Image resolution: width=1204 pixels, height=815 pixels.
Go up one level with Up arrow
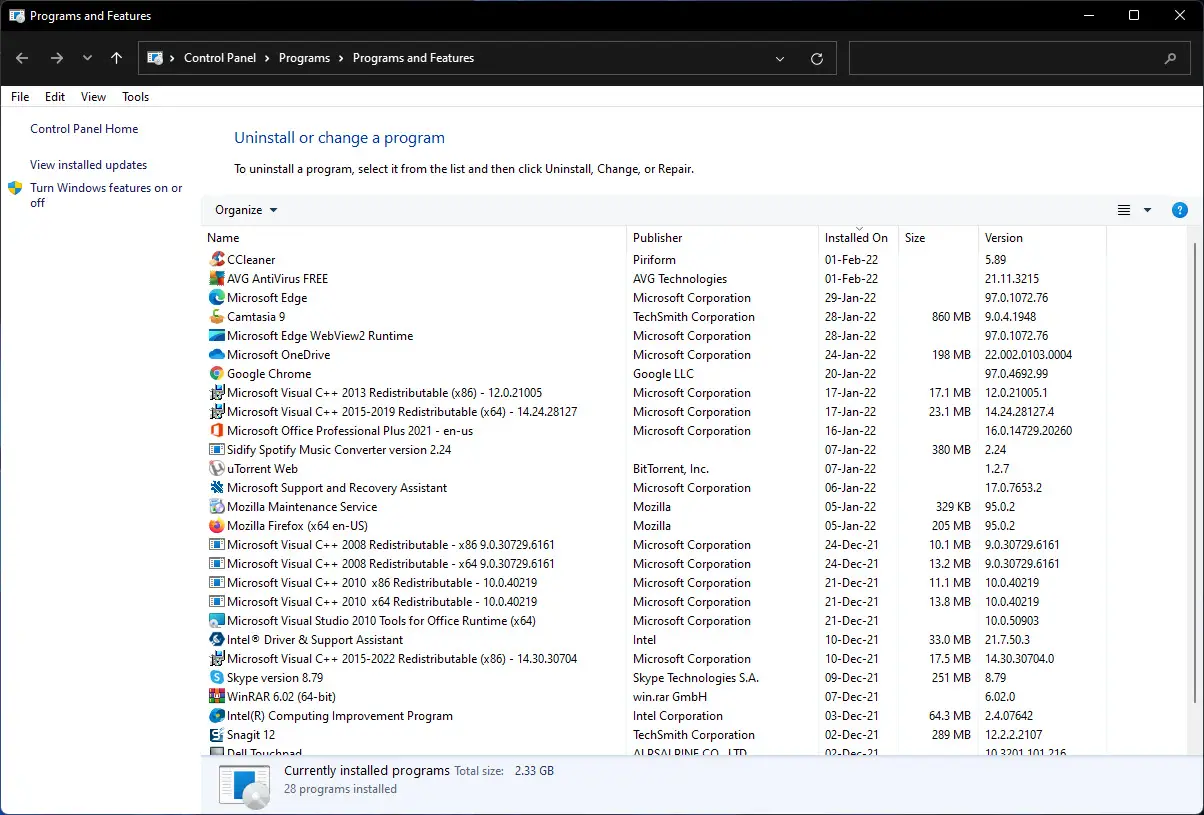tap(117, 59)
